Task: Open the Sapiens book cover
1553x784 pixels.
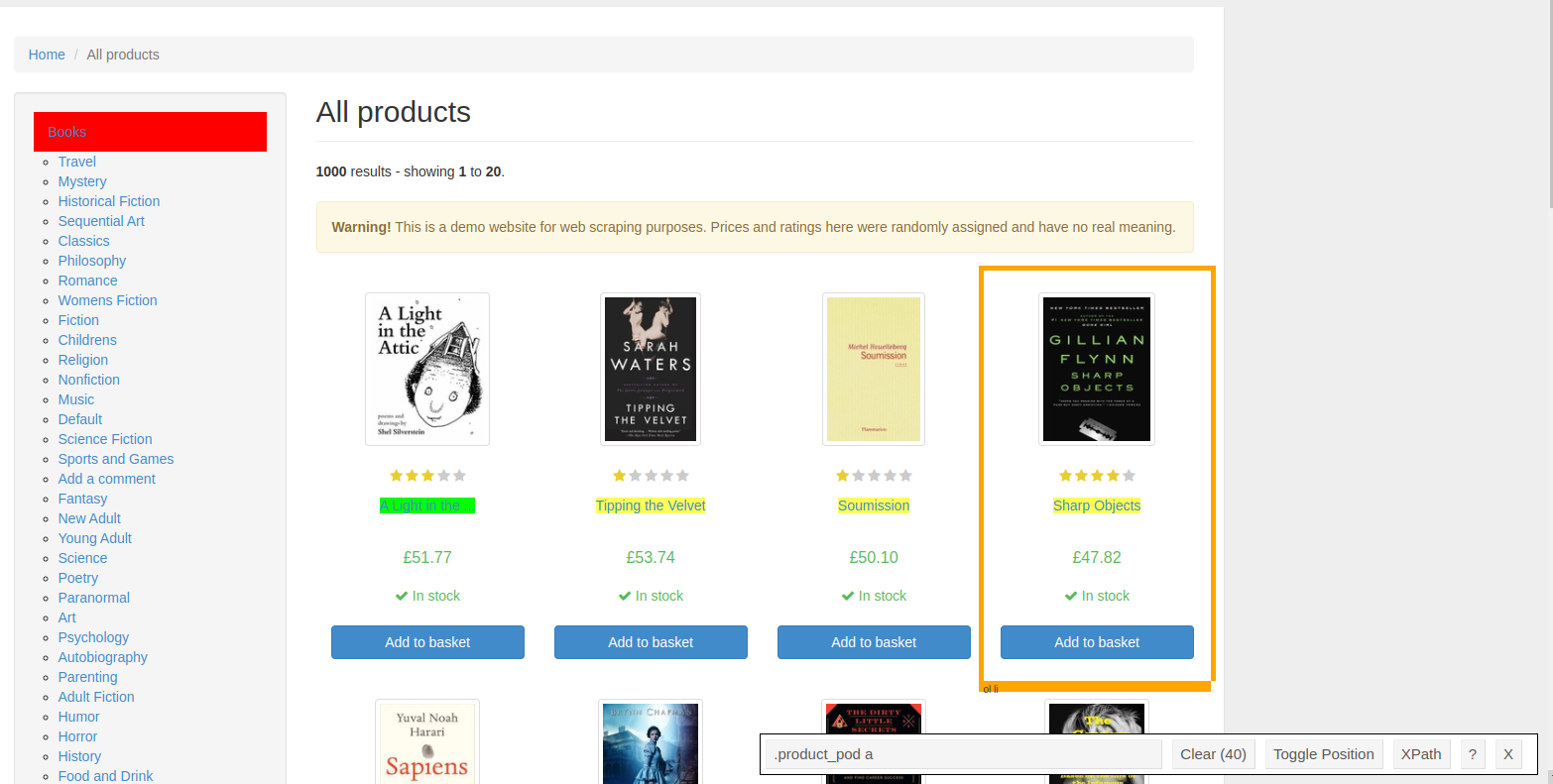Action: point(427,741)
